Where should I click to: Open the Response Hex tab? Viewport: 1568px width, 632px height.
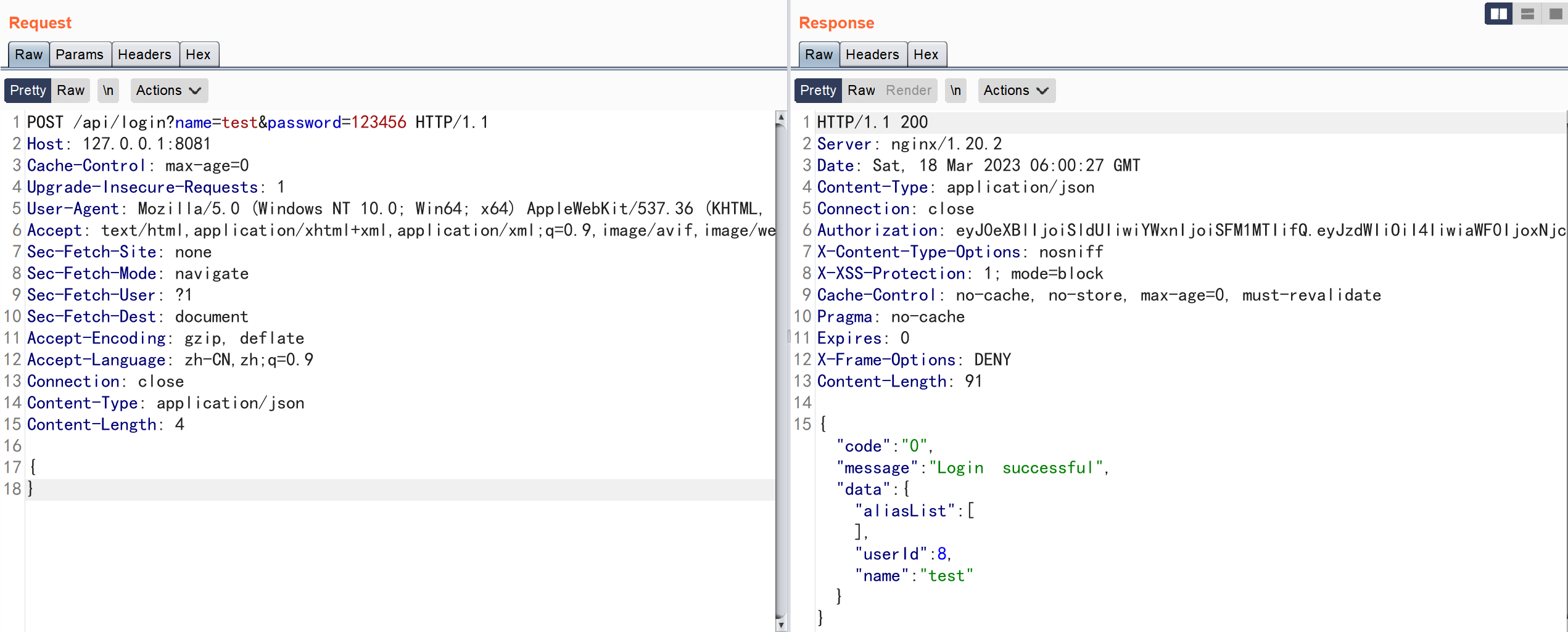926,54
